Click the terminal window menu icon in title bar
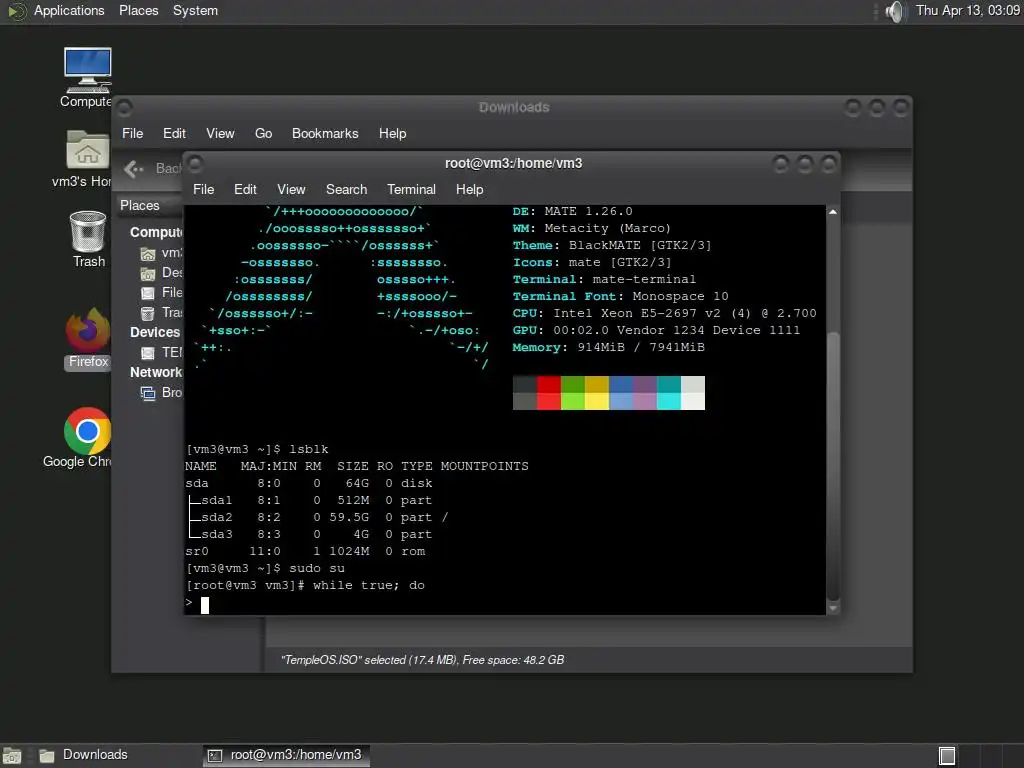The image size is (1024, 768). tap(195, 163)
